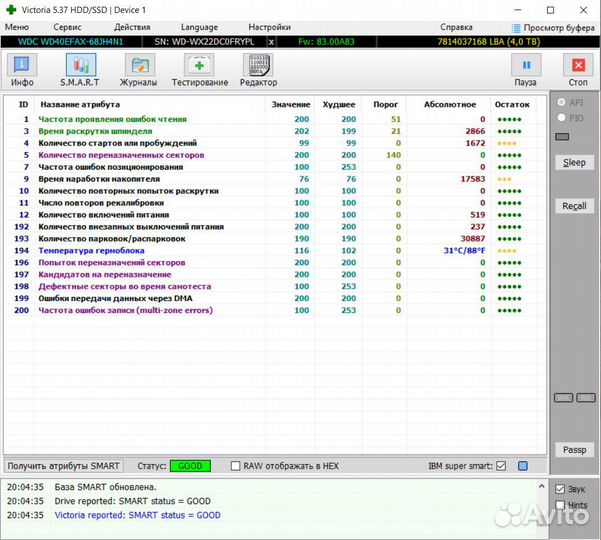Open the Language menu

(199, 27)
